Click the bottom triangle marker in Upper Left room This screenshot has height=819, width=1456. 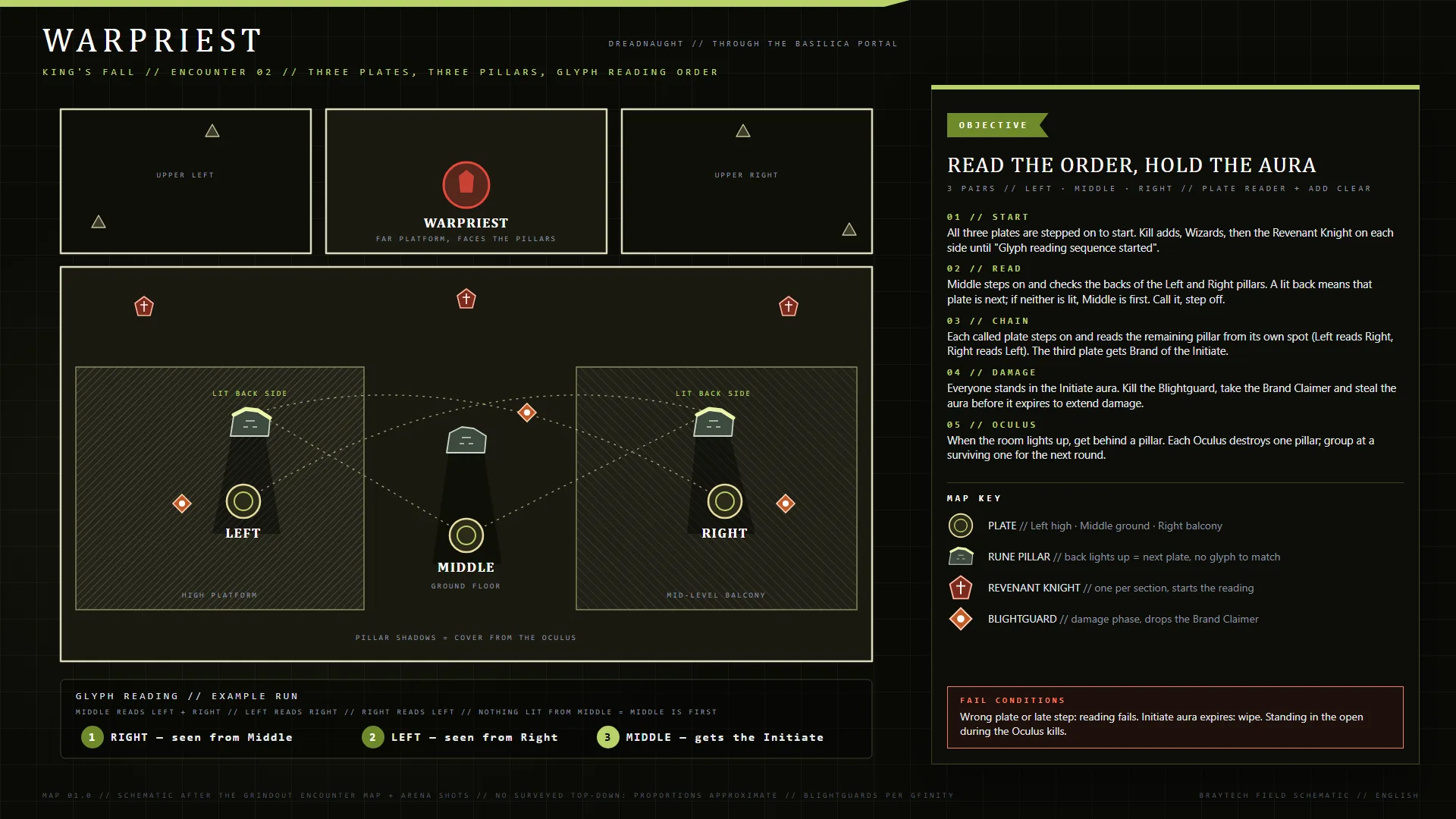99,222
